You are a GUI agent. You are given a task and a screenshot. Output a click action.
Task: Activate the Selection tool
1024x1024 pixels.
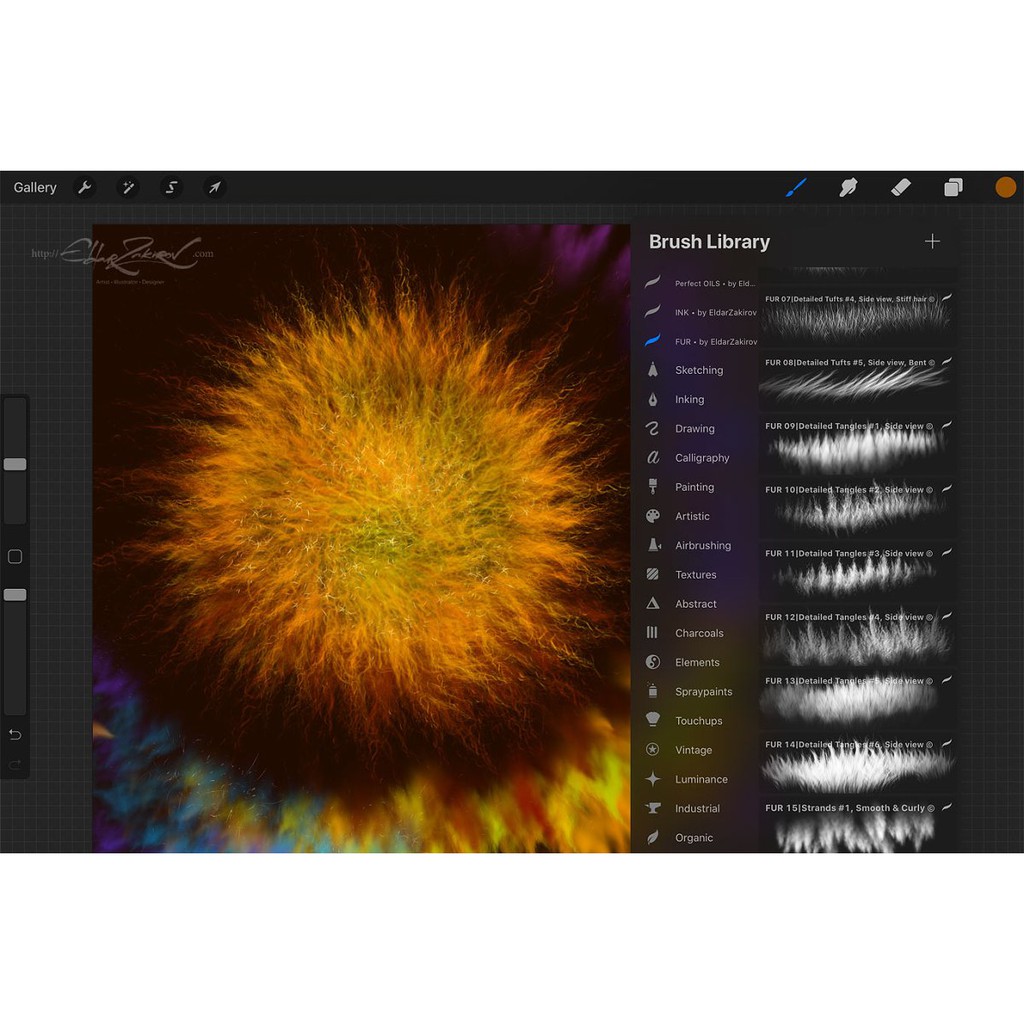(171, 187)
